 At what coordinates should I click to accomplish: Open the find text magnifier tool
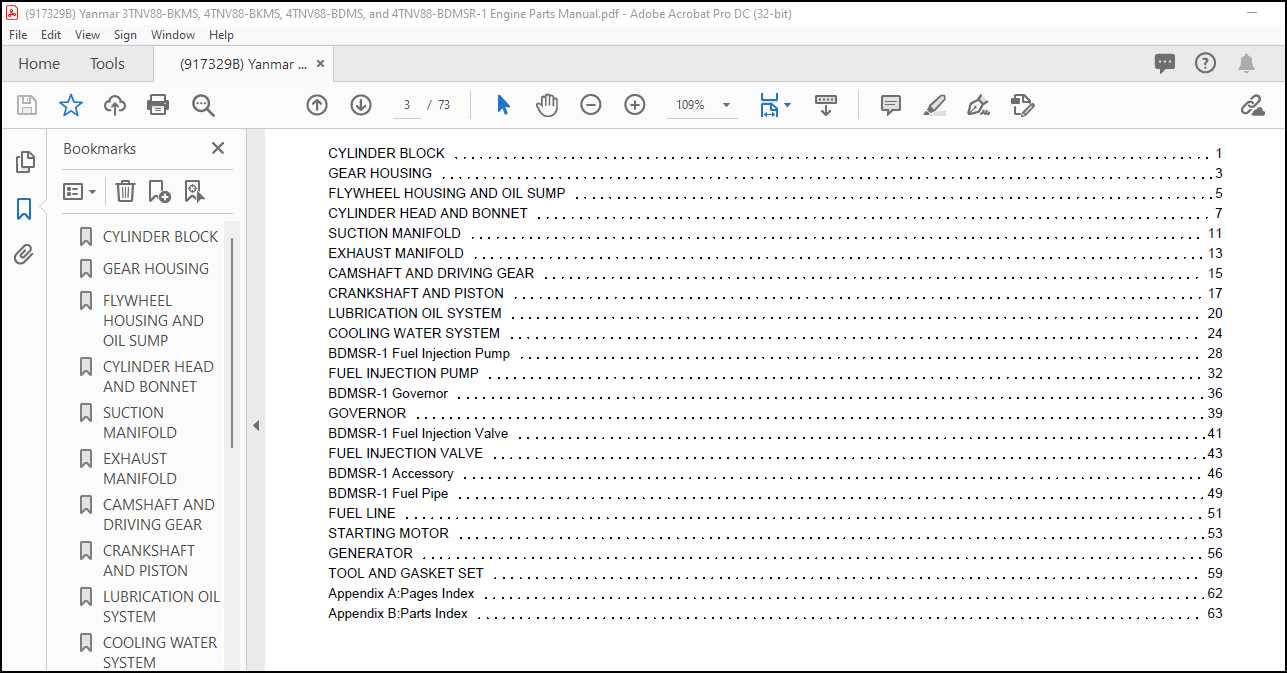click(203, 105)
